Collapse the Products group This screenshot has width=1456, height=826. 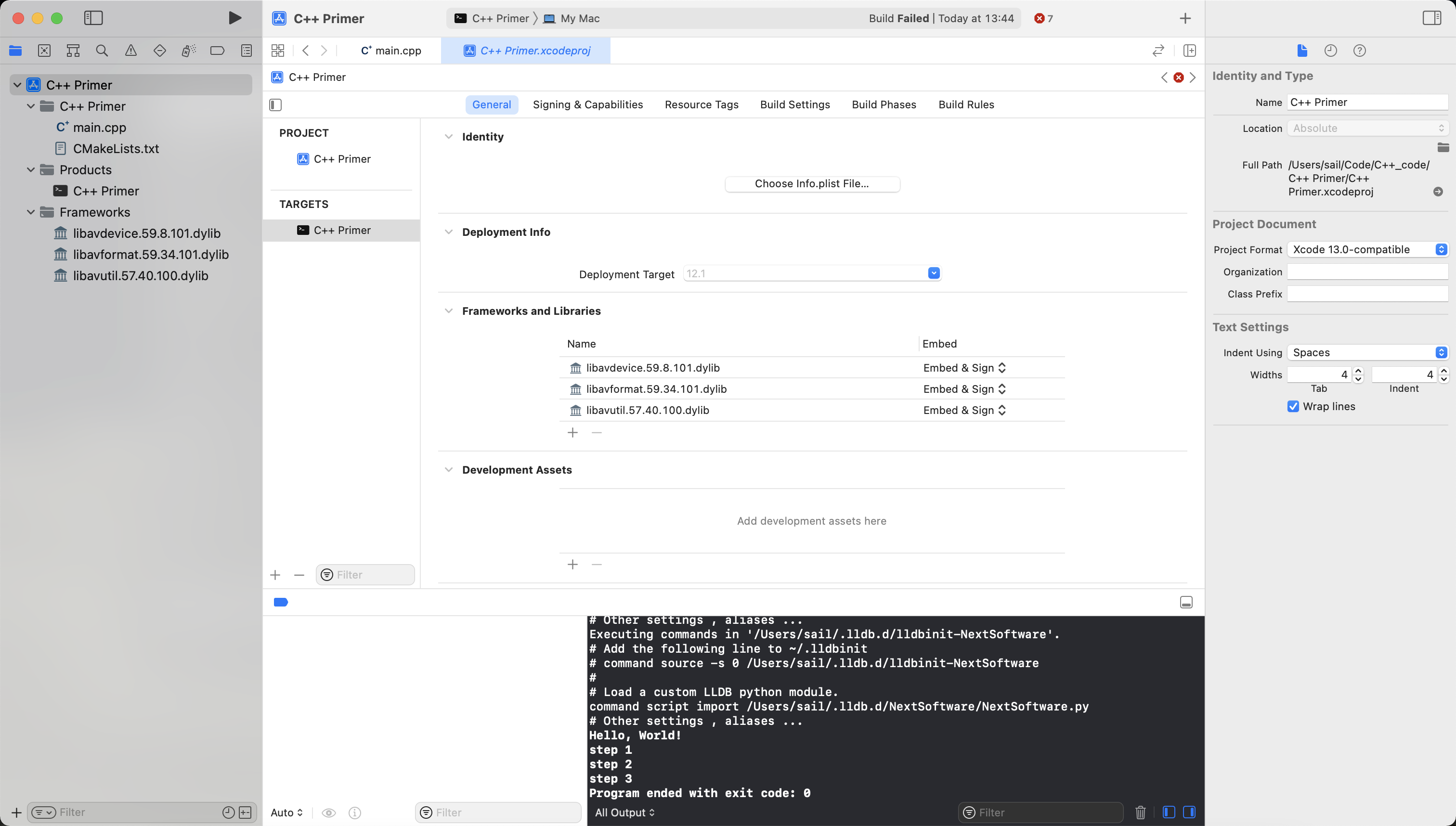point(31,169)
